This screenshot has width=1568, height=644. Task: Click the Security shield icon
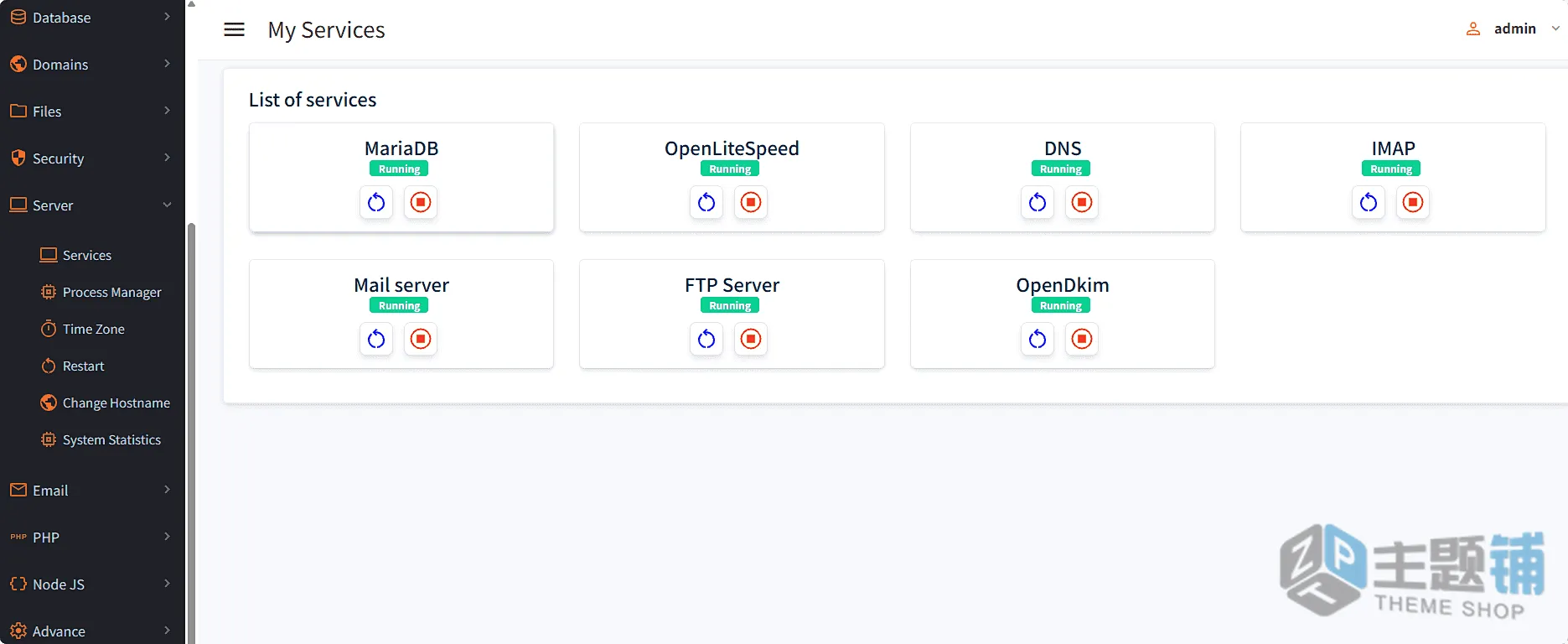click(18, 158)
